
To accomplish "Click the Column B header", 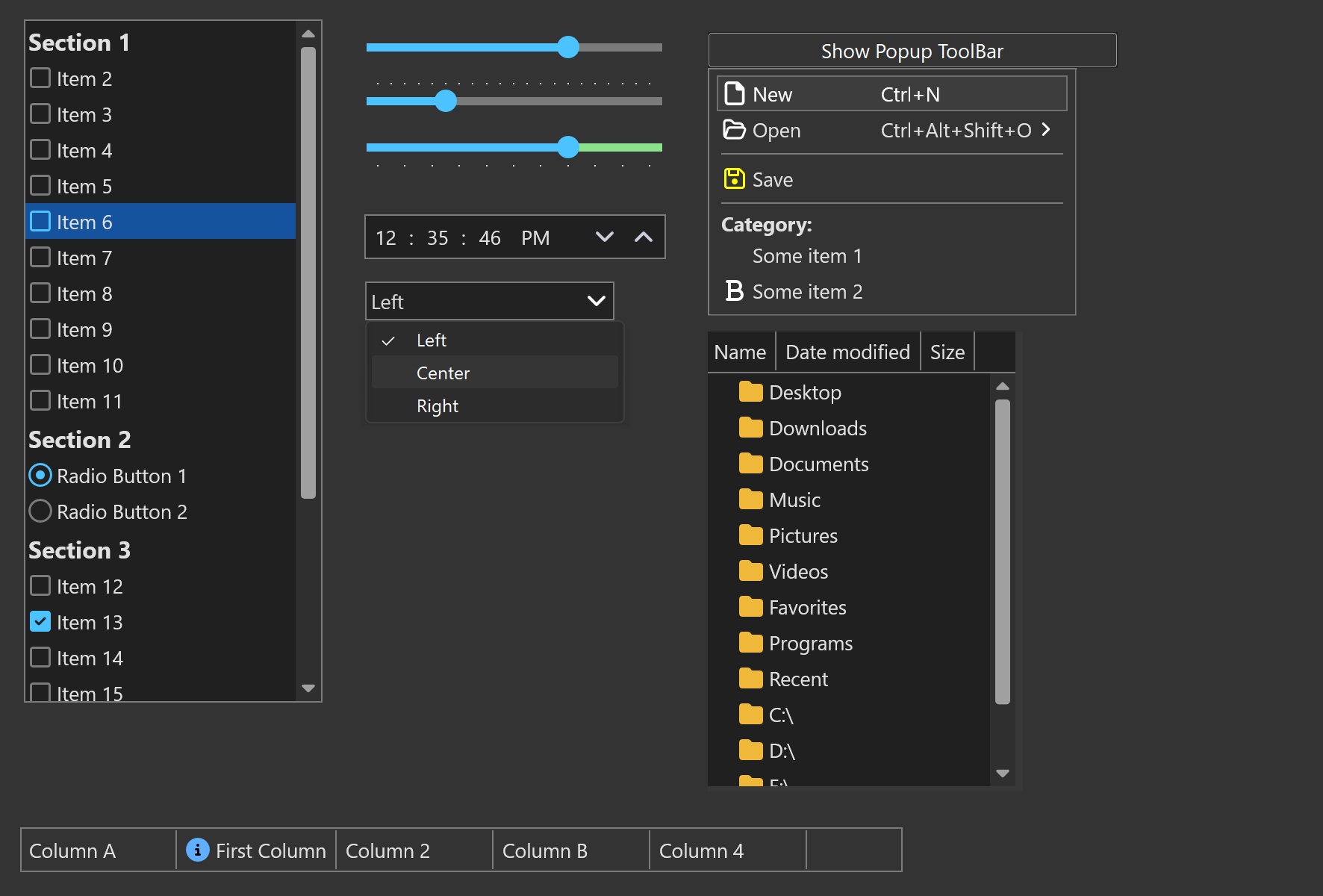I will click(571, 850).
